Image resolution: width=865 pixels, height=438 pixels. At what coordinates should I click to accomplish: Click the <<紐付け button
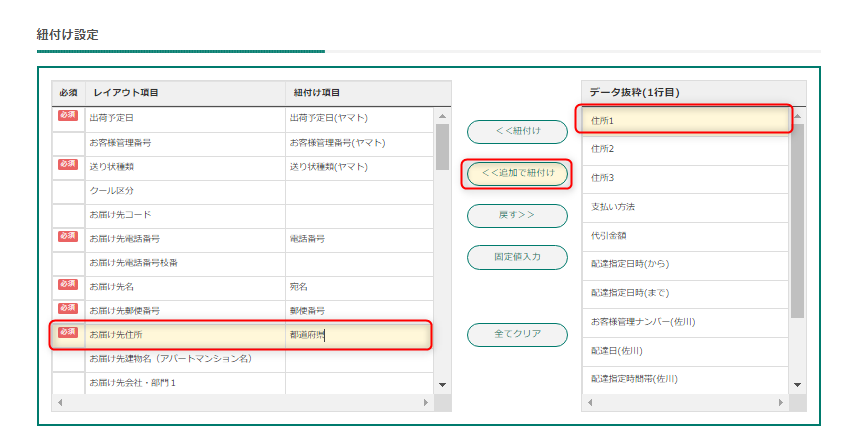pyautogui.click(x=517, y=131)
